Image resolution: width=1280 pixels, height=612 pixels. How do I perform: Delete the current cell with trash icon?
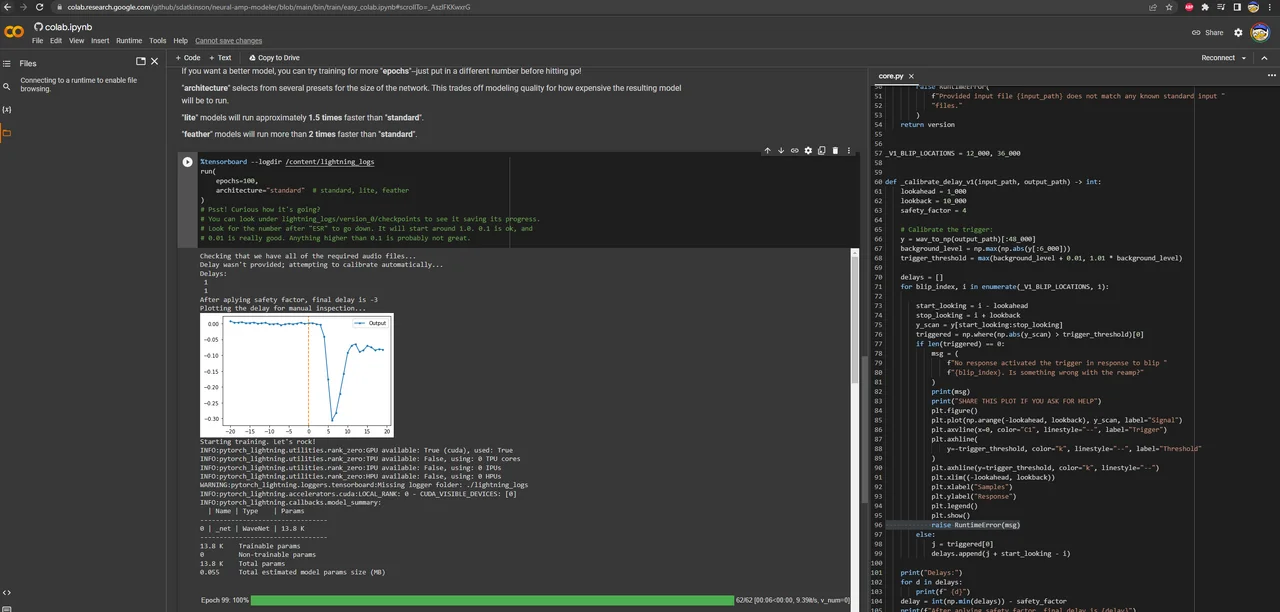click(x=835, y=151)
